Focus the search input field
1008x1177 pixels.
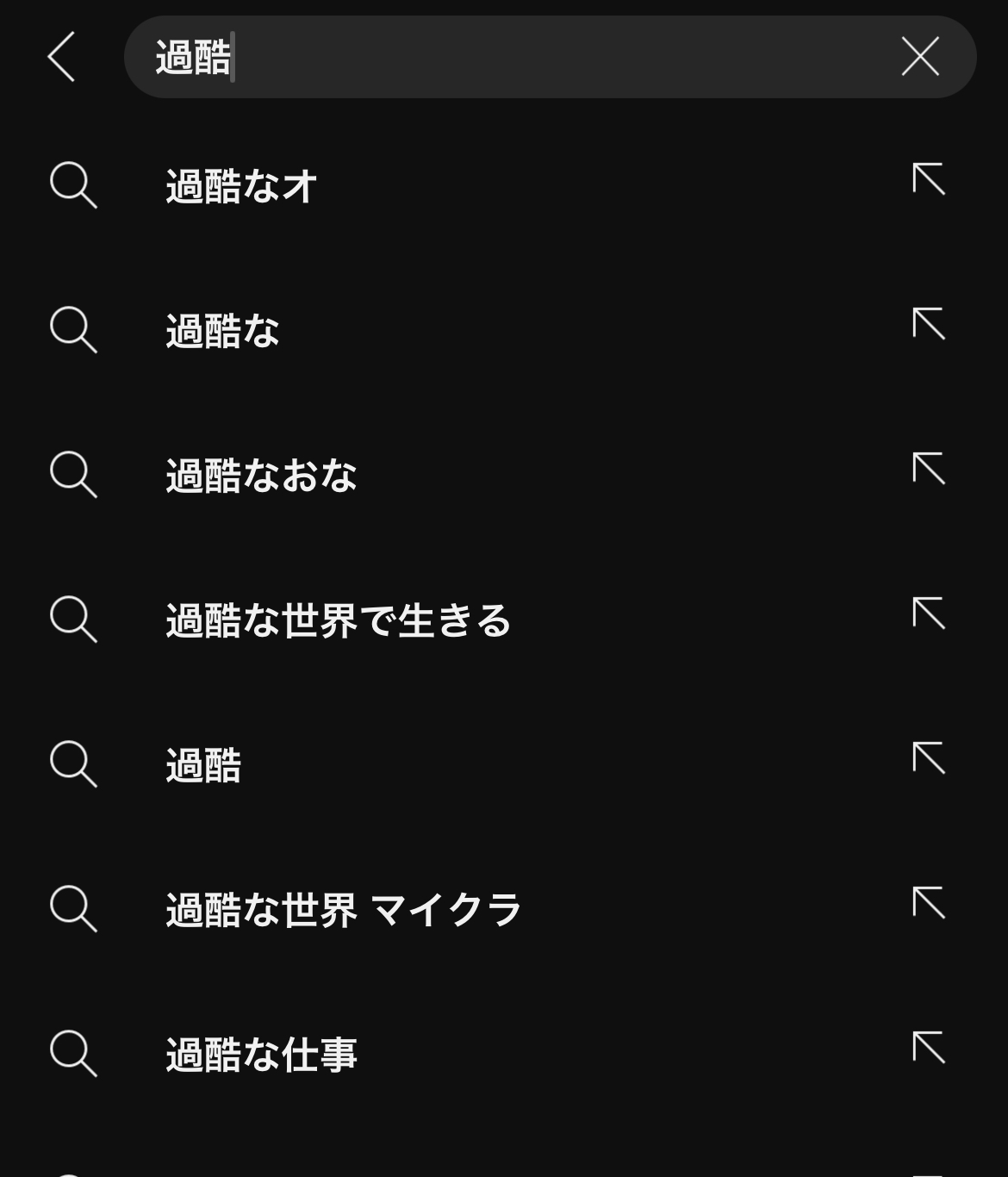click(517, 57)
